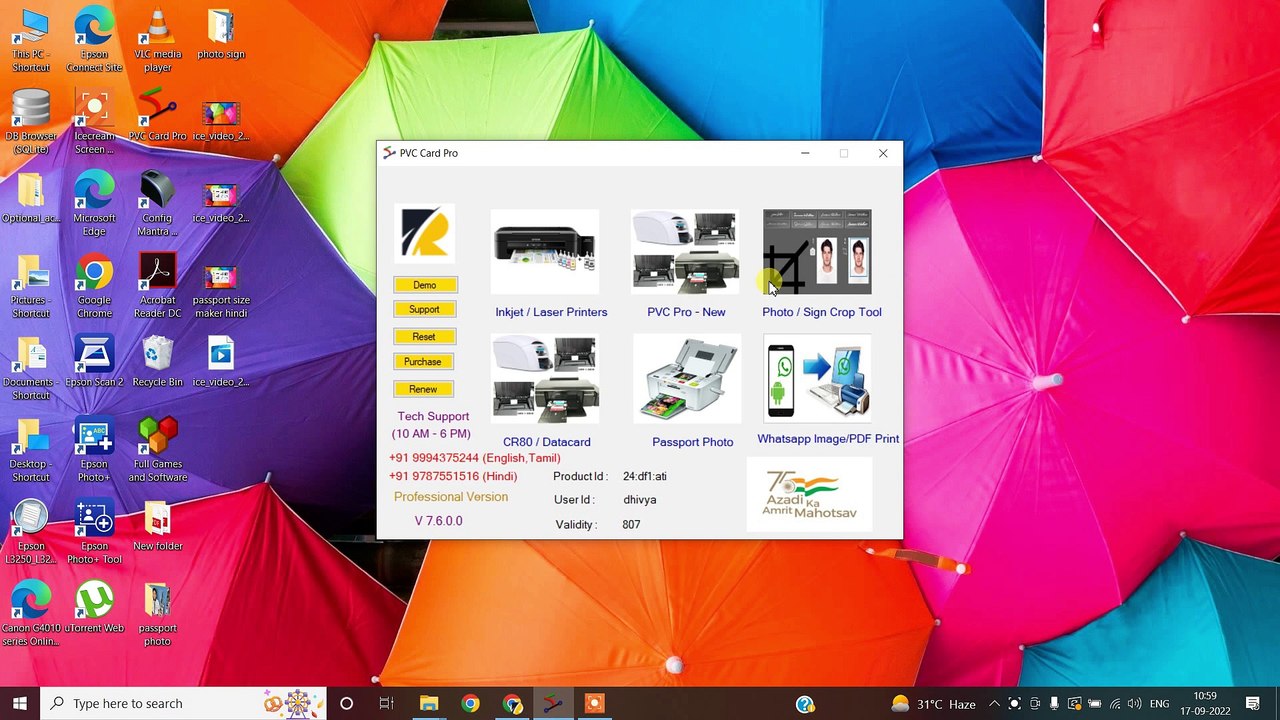The width and height of the screenshot is (1280, 720).
Task: Select This PC shortcut on desktop
Action: (x=31, y=40)
